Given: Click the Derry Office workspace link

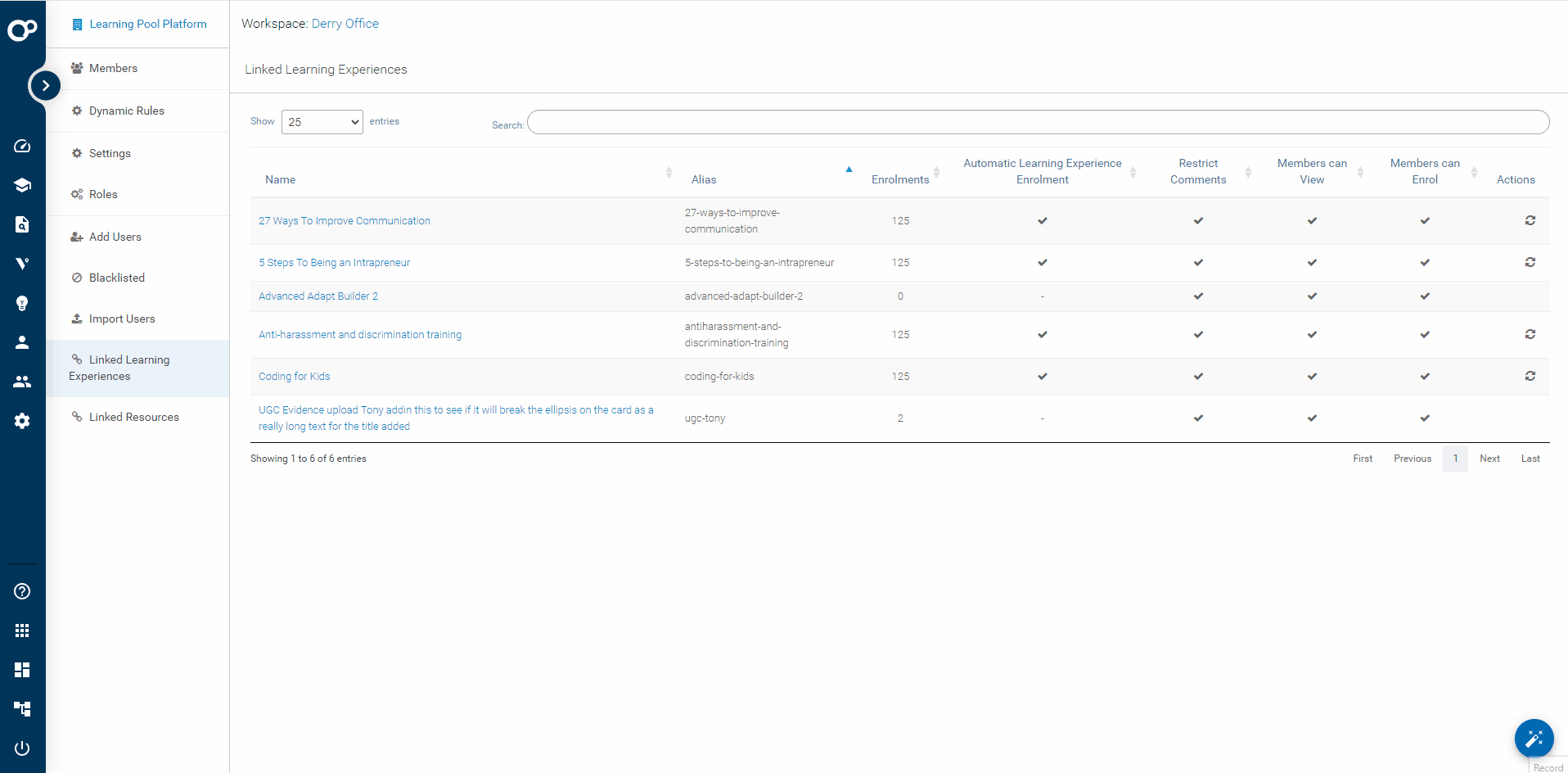Looking at the screenshot, I should click(x=345, y=24).
